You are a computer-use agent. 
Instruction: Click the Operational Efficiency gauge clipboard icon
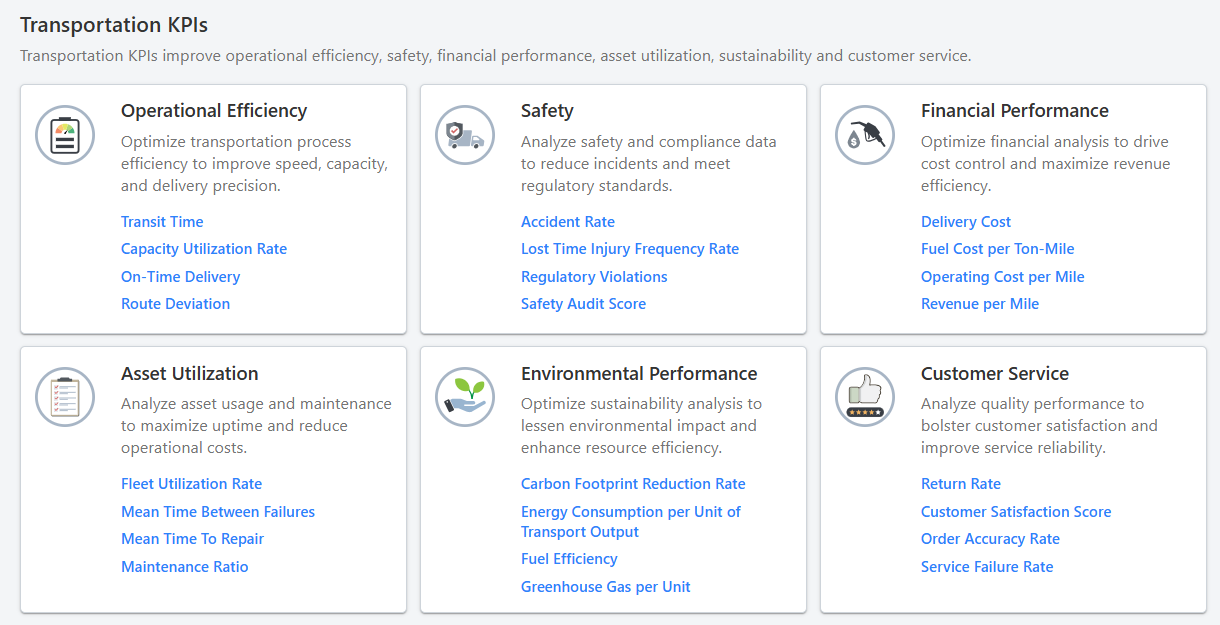[x=65, y=135]
